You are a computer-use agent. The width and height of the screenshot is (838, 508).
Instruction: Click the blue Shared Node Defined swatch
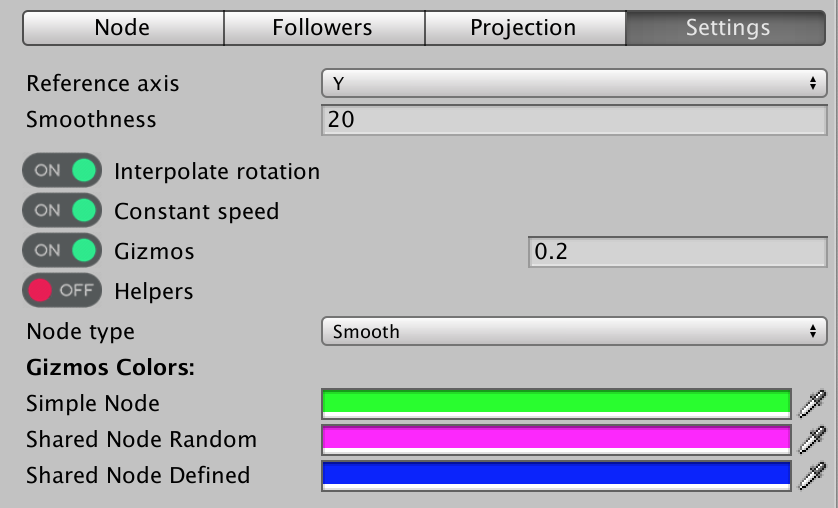(x=556, y=475)
